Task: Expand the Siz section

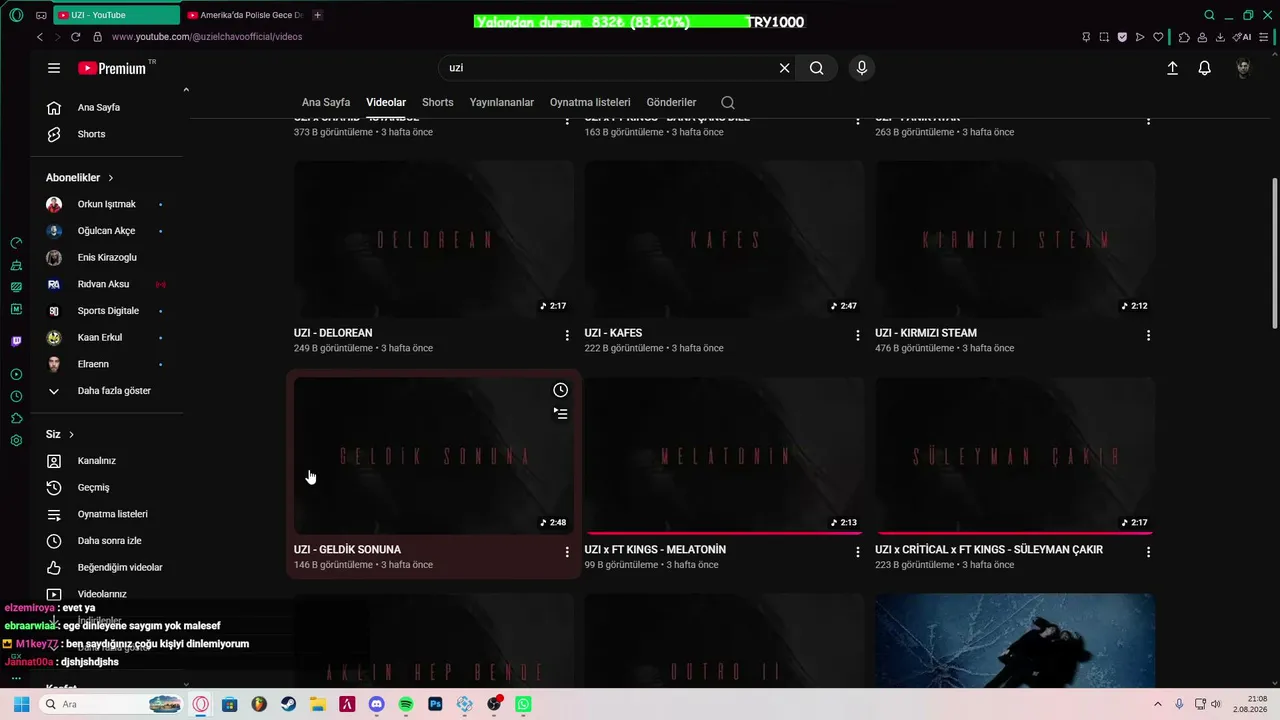Action: point(60,434)
